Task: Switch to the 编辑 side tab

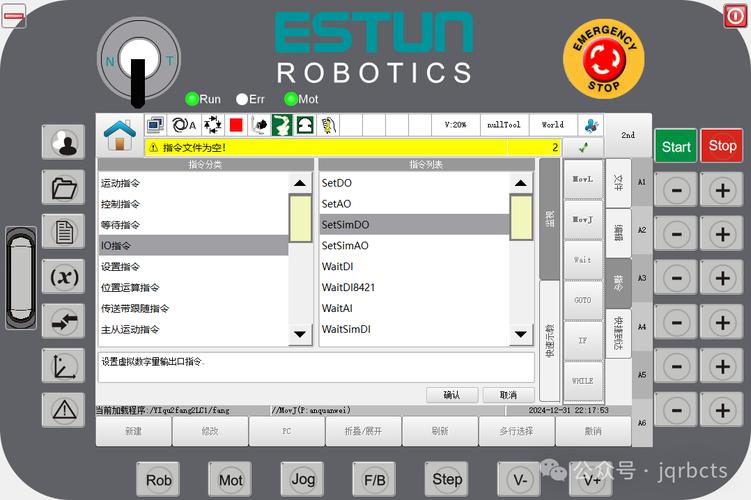Action: (x=618, y=233)
